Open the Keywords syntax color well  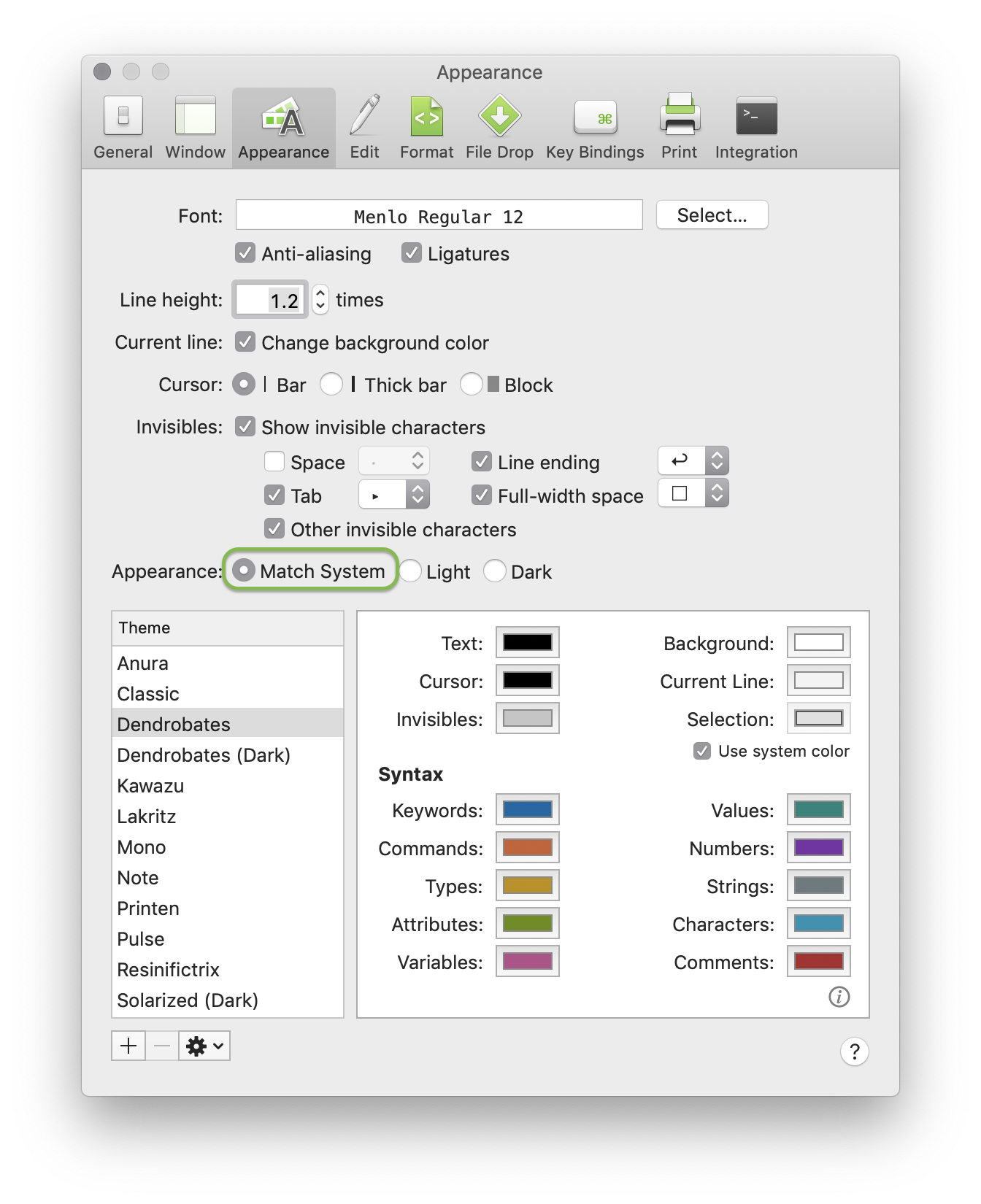pyautogui.click(x=528, y=809)
